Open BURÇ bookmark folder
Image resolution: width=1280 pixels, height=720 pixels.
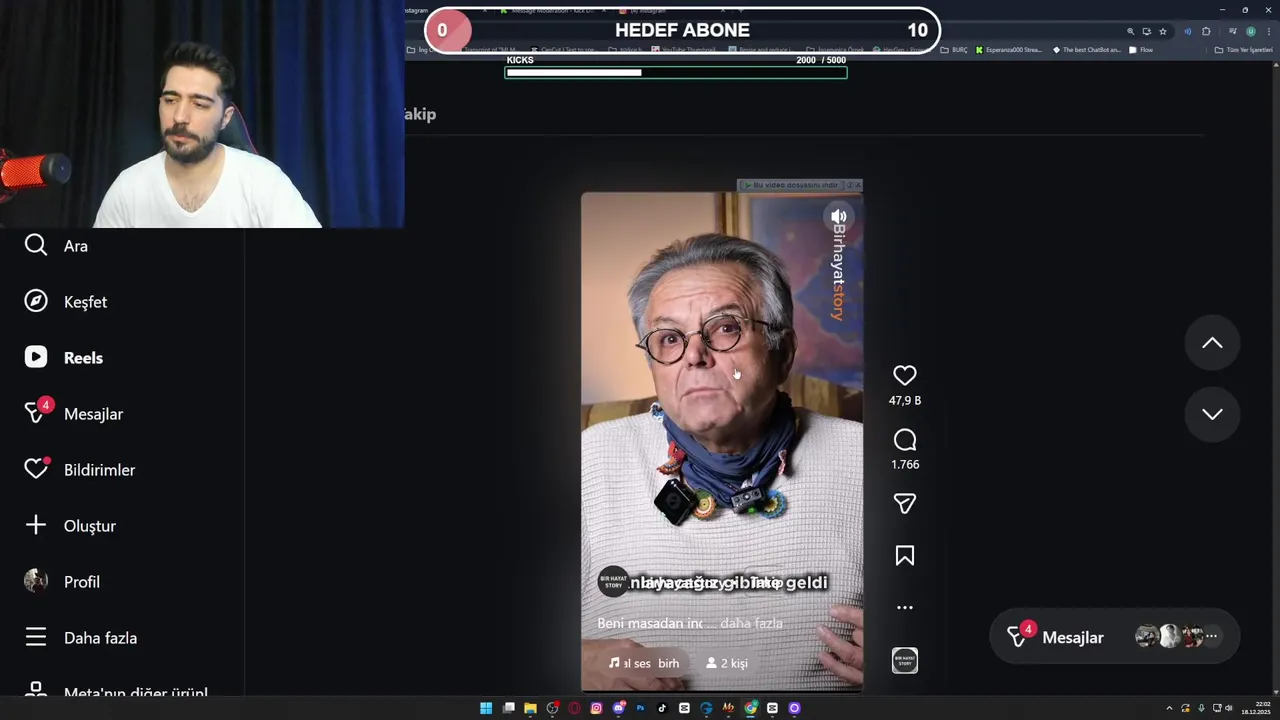point(954,50)
